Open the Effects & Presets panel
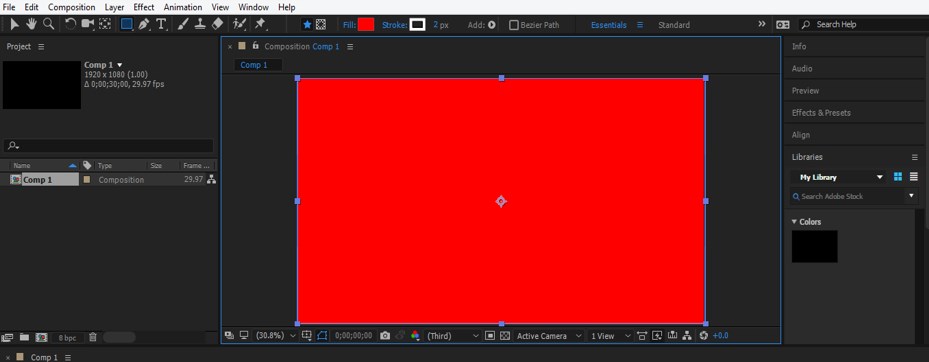 coord(821,113)
